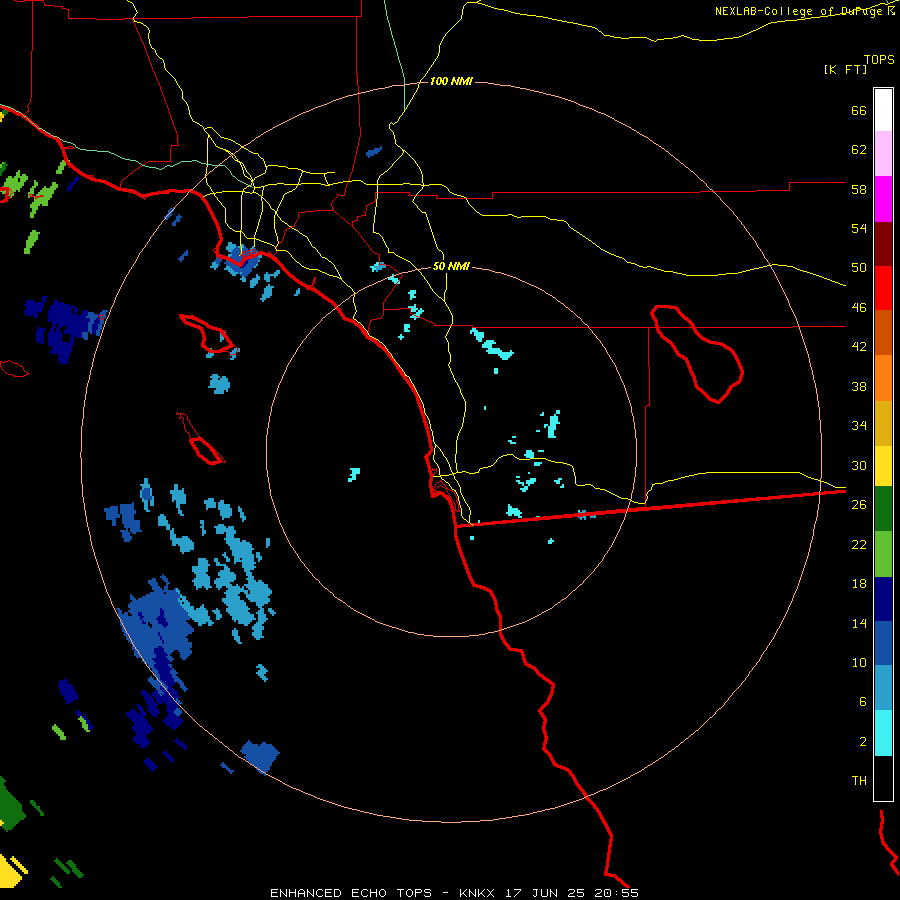
Task: Click the '38' legend value
Action: (859, 386)
